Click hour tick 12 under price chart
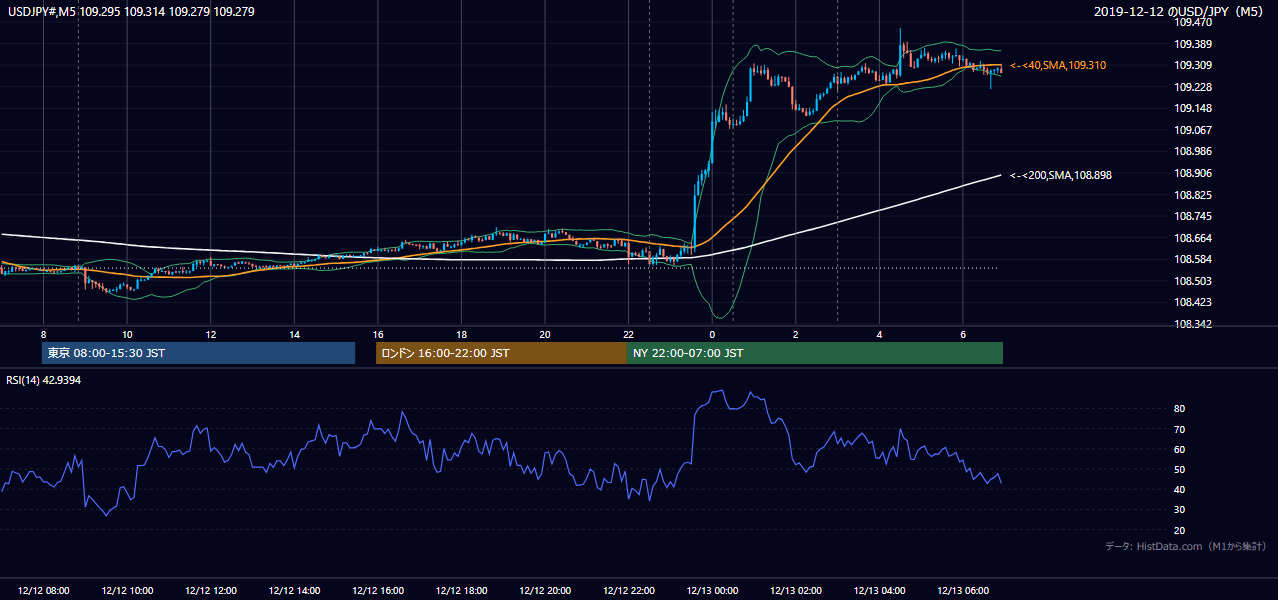Screen dimensions: 1278x600 click(211, 334)
